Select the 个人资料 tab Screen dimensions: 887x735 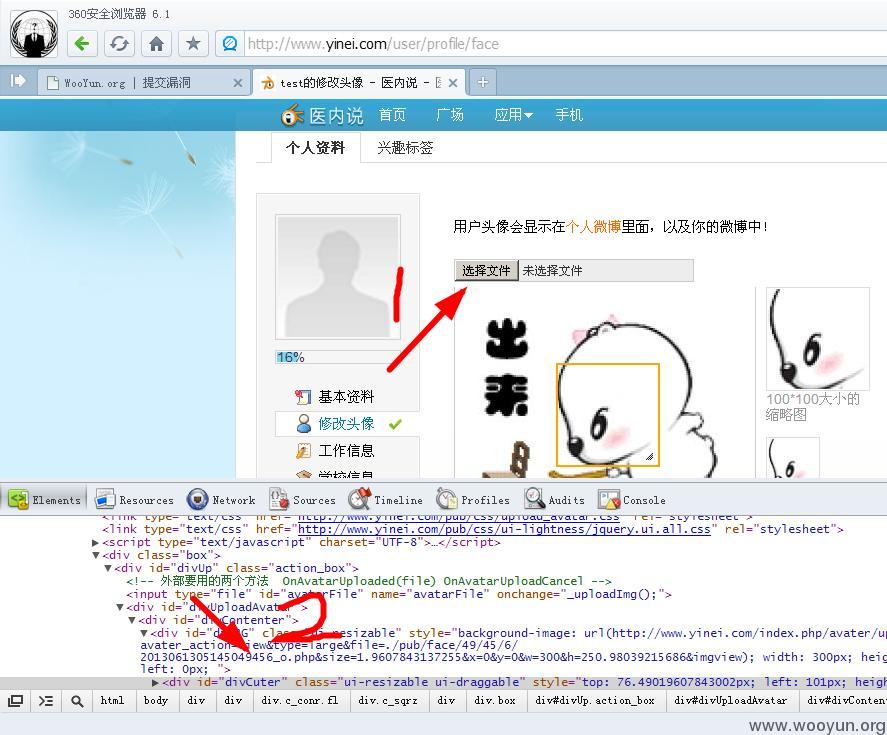pyautogui.click(x=316, y=148)
